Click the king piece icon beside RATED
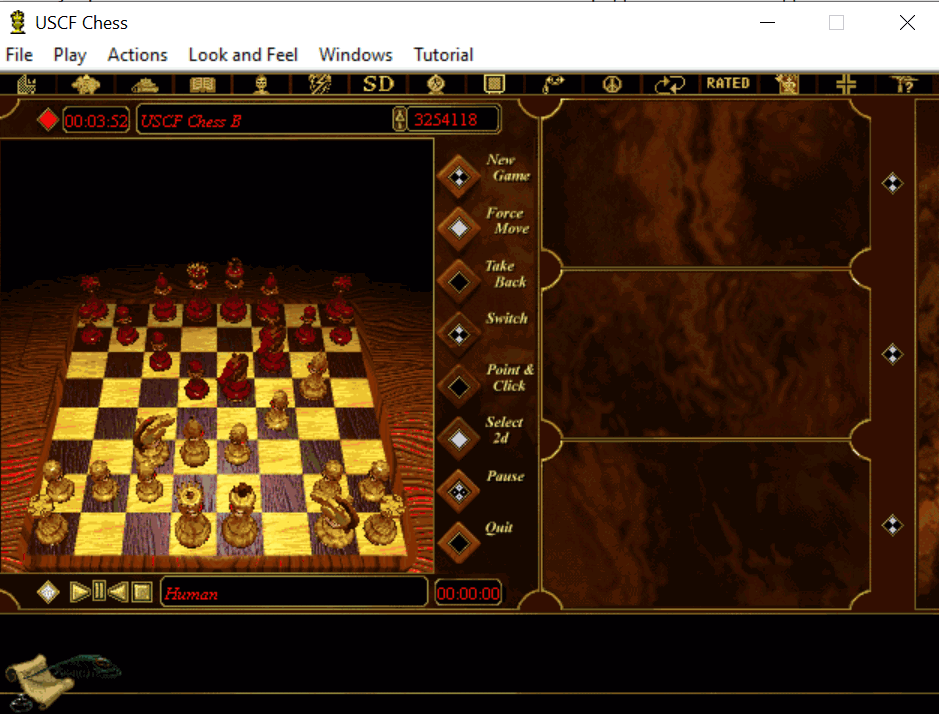 click(787, 84)
